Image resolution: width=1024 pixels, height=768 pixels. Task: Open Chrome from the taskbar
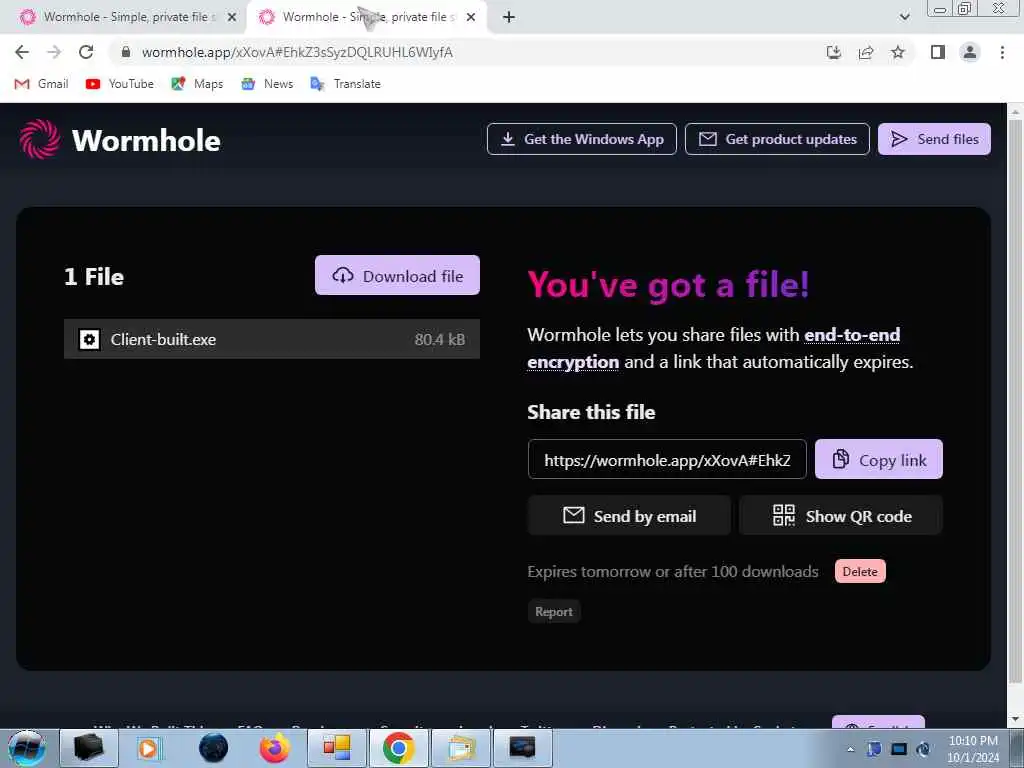click(x=398, y=748)
